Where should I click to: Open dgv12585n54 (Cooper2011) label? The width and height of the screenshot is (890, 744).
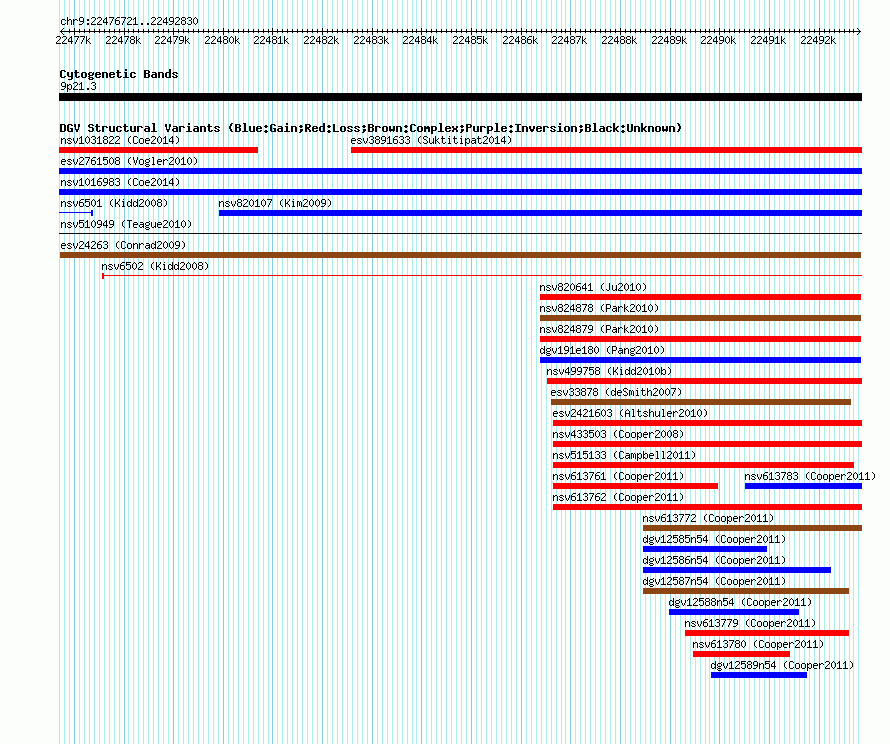(714, 539)
